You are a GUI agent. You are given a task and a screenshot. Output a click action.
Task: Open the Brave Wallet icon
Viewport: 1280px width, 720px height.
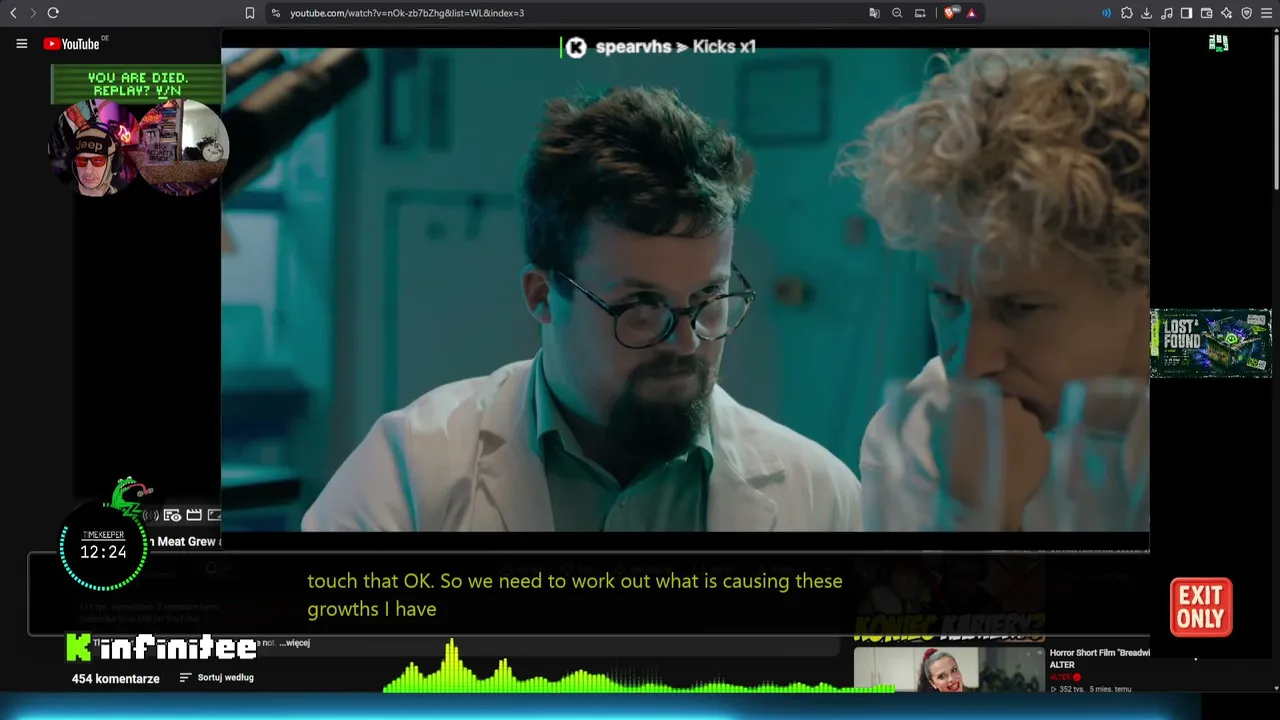(1206, 13)
